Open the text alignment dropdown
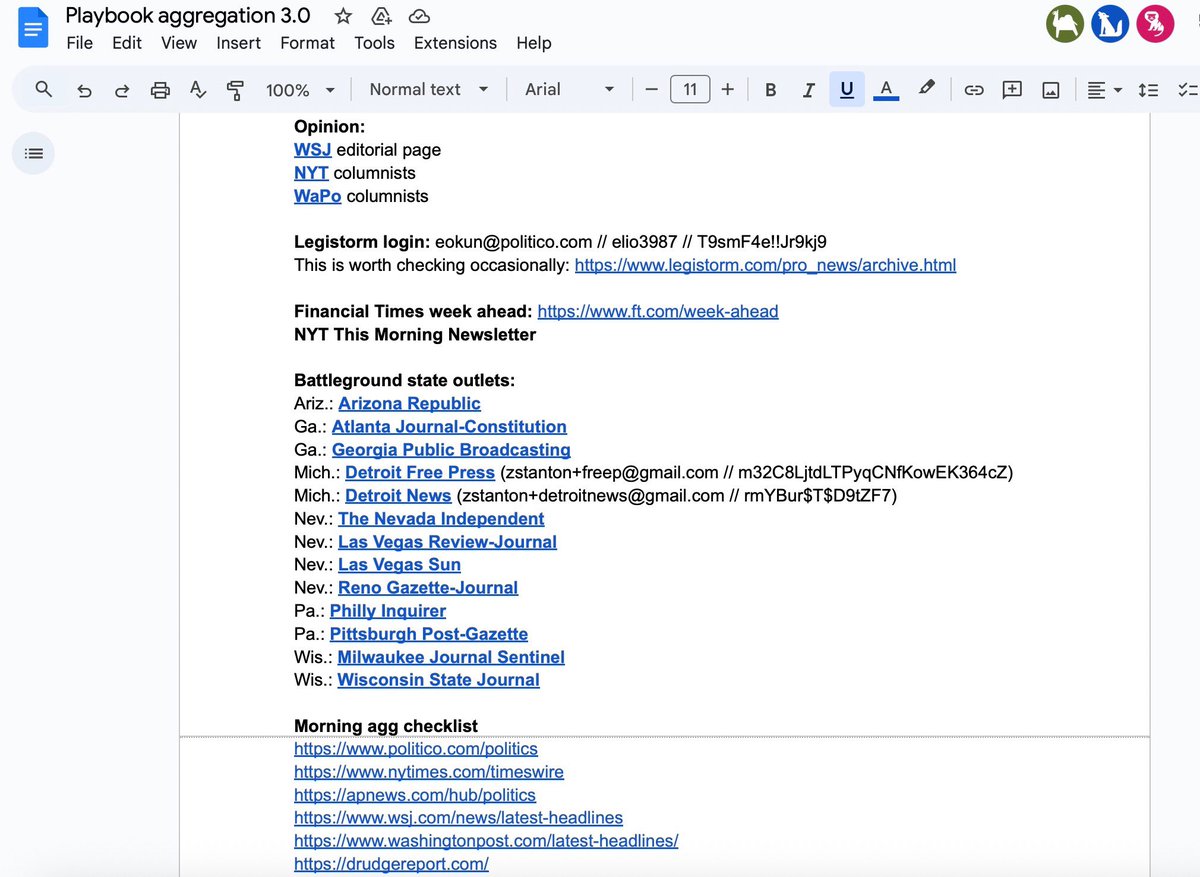 coord(1105,90)
